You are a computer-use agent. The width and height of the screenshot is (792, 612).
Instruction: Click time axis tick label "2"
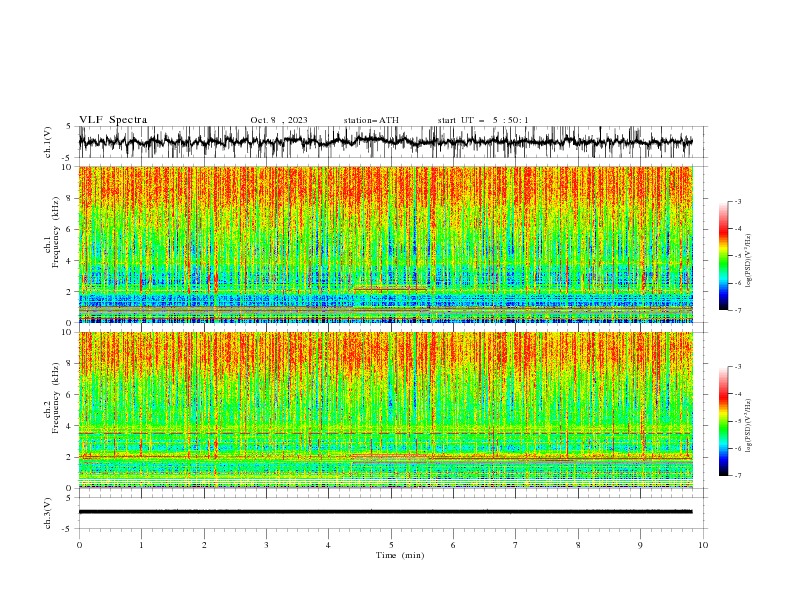pyautogui.click(x=204, y=545)
